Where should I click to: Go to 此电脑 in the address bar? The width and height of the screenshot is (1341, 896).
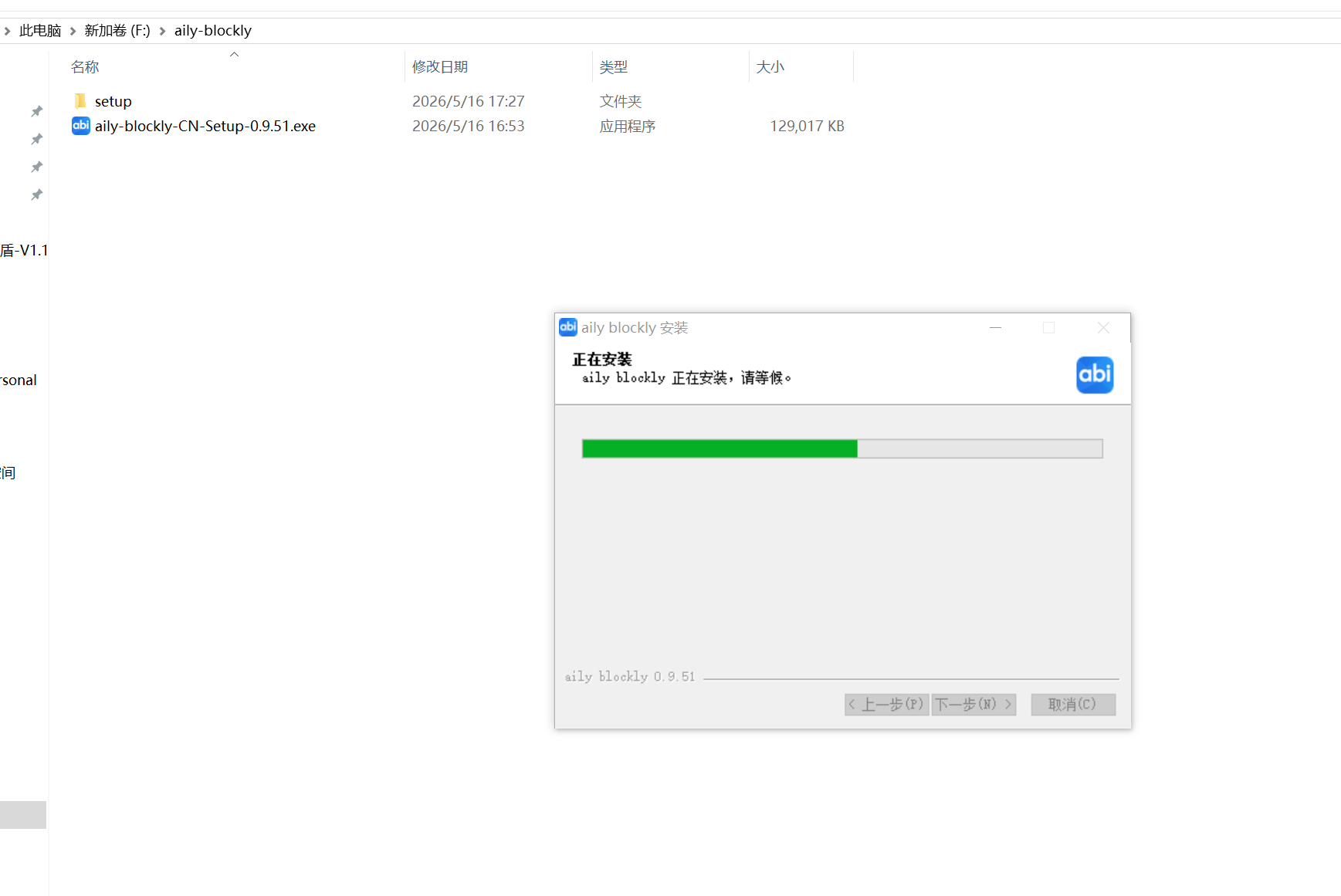pyautogui.click(x=40, y=31)
